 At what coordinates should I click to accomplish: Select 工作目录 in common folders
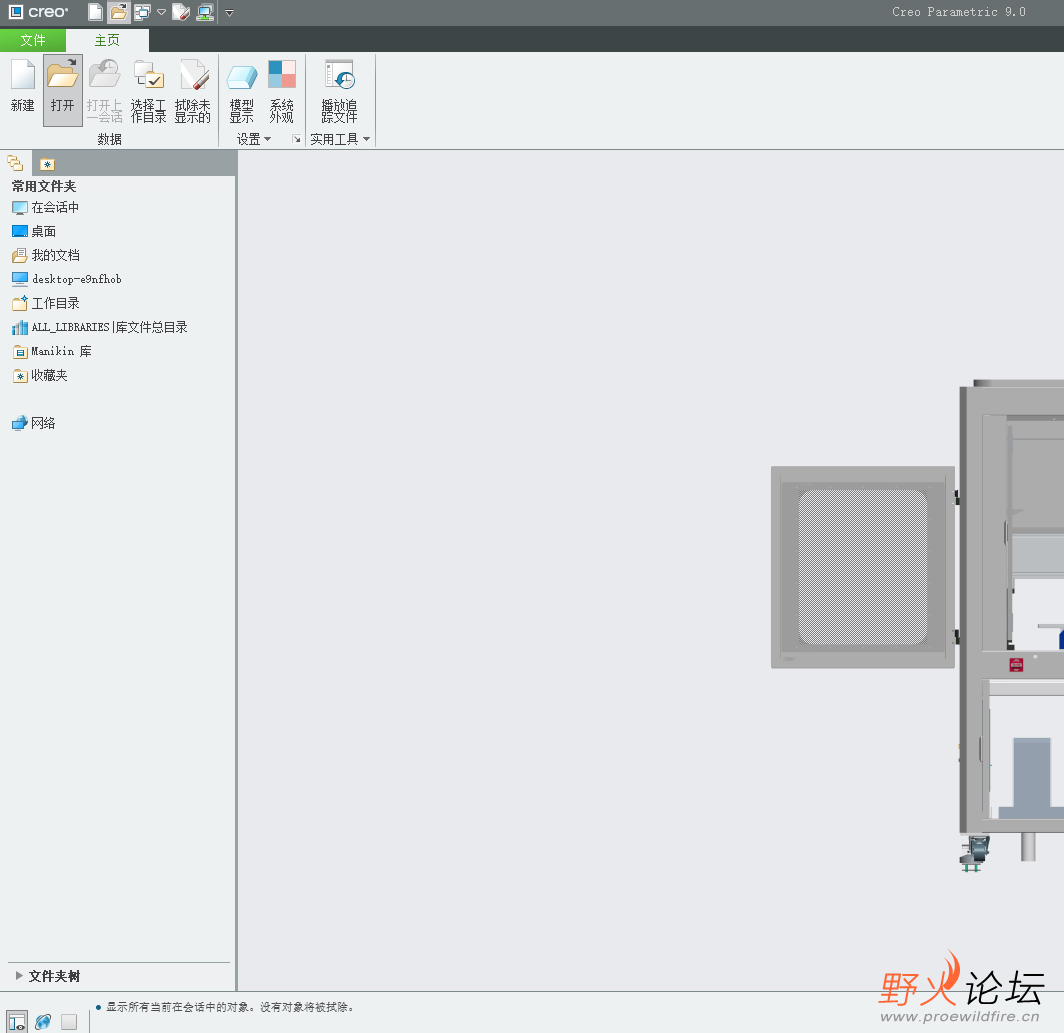click(x=45, y=303)
